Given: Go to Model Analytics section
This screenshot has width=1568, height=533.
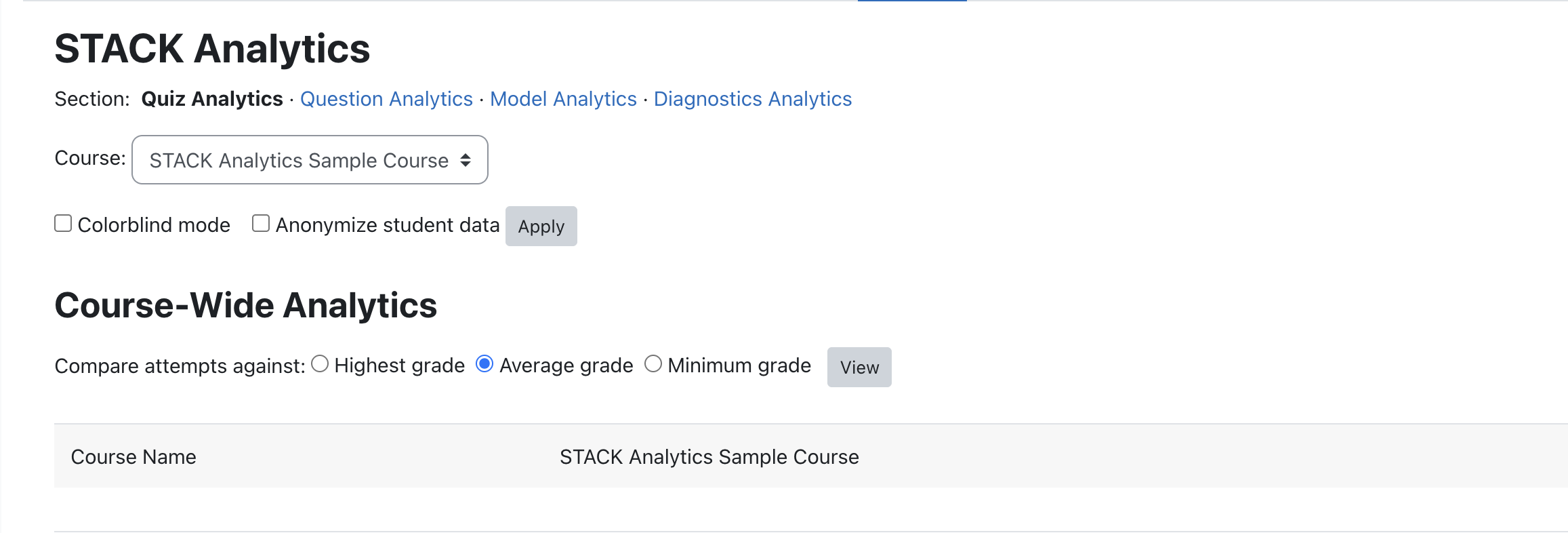Looking at the screenshot, I should coord(563,99).
